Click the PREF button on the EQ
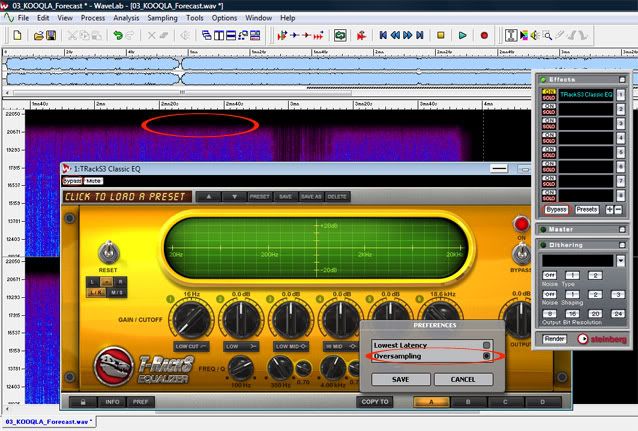 coord(140,402)
